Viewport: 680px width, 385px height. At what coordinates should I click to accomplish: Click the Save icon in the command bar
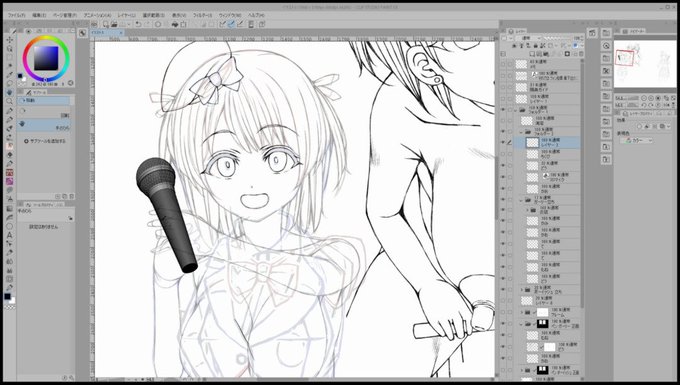click(123, 24)
